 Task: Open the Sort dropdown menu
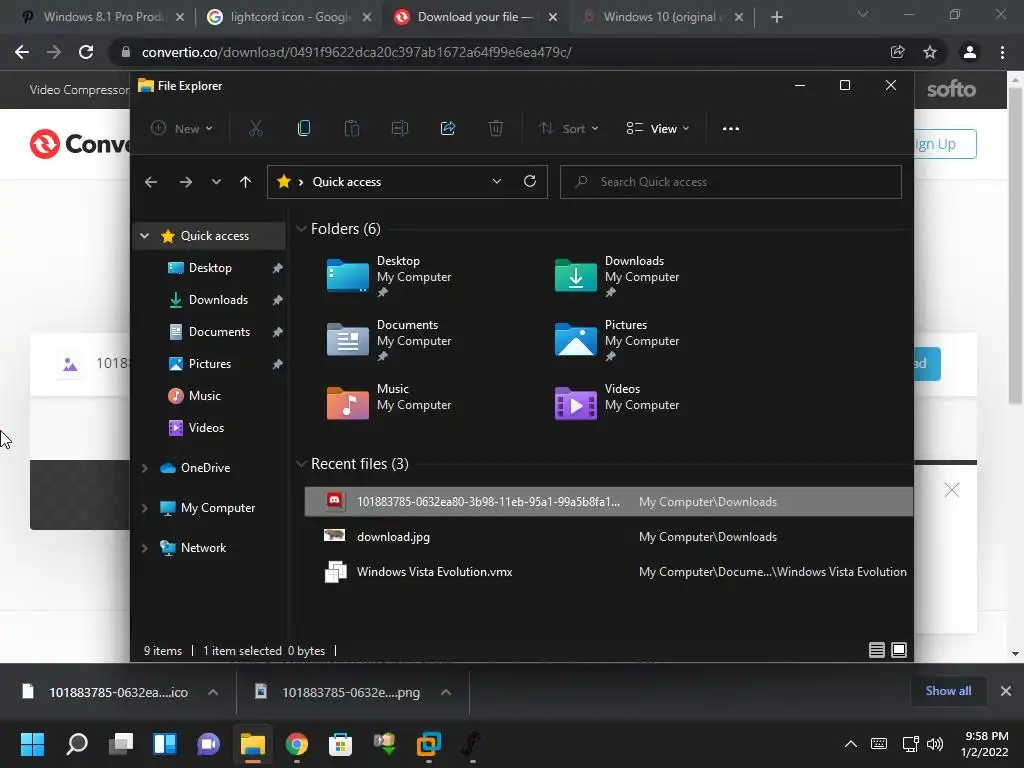pyautogui.click(x=568, y=129)
